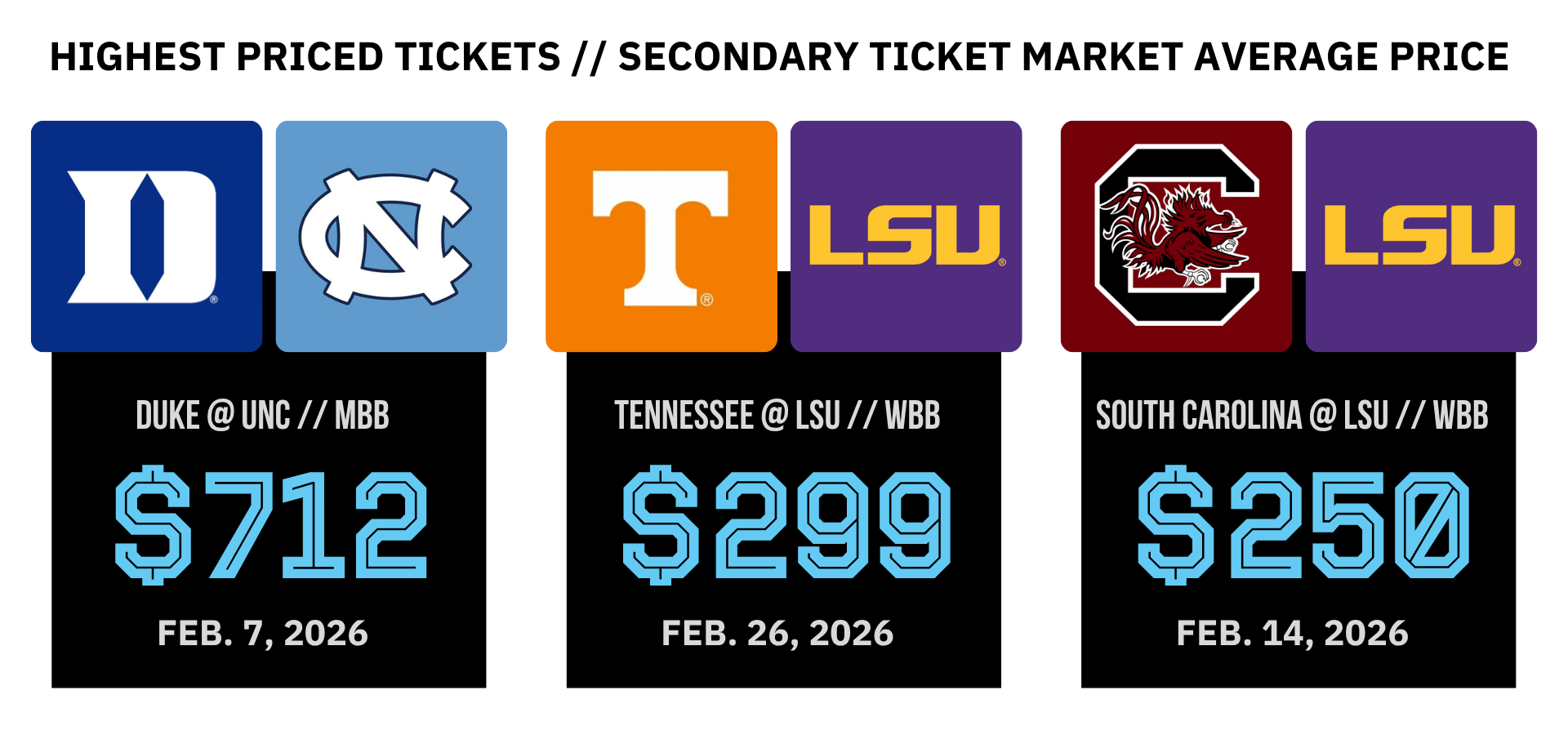Click the "HIGHEST PRICED TICKETS" heading text
The image size is (1568, 735).
(305, 57)
